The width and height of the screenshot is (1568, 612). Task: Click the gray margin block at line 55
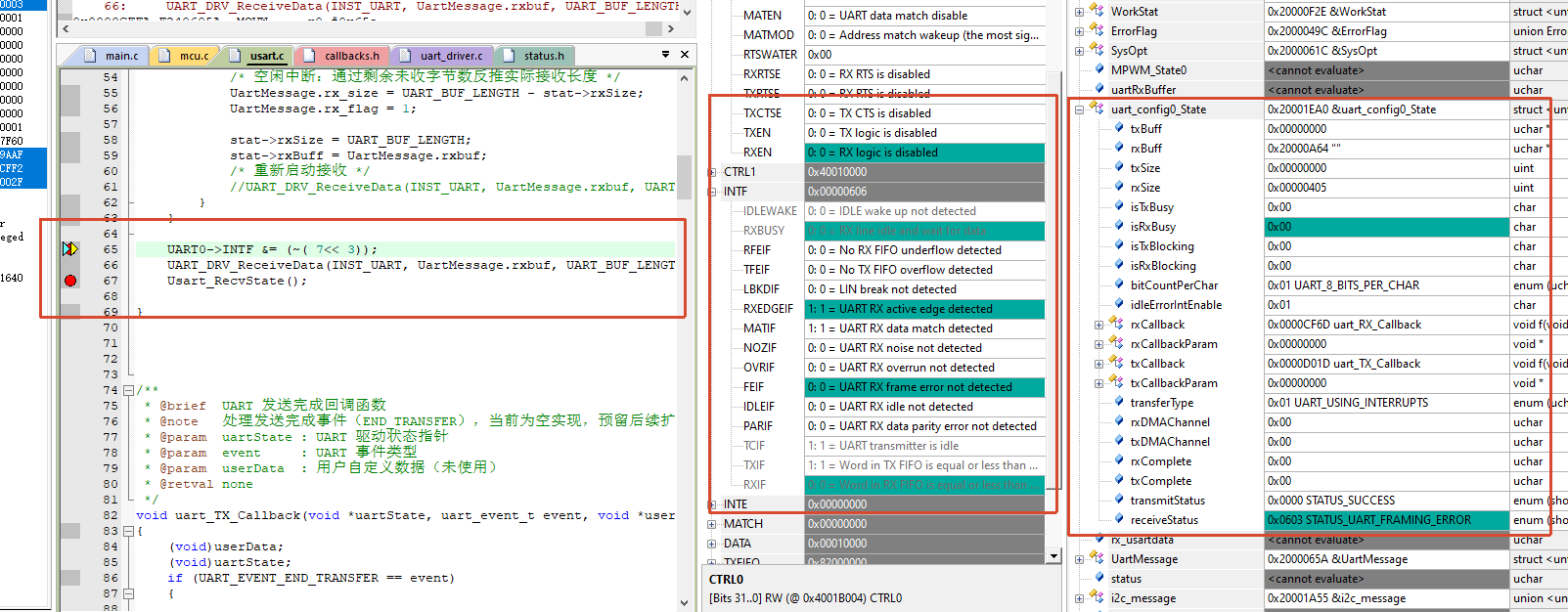pos(70,99)
